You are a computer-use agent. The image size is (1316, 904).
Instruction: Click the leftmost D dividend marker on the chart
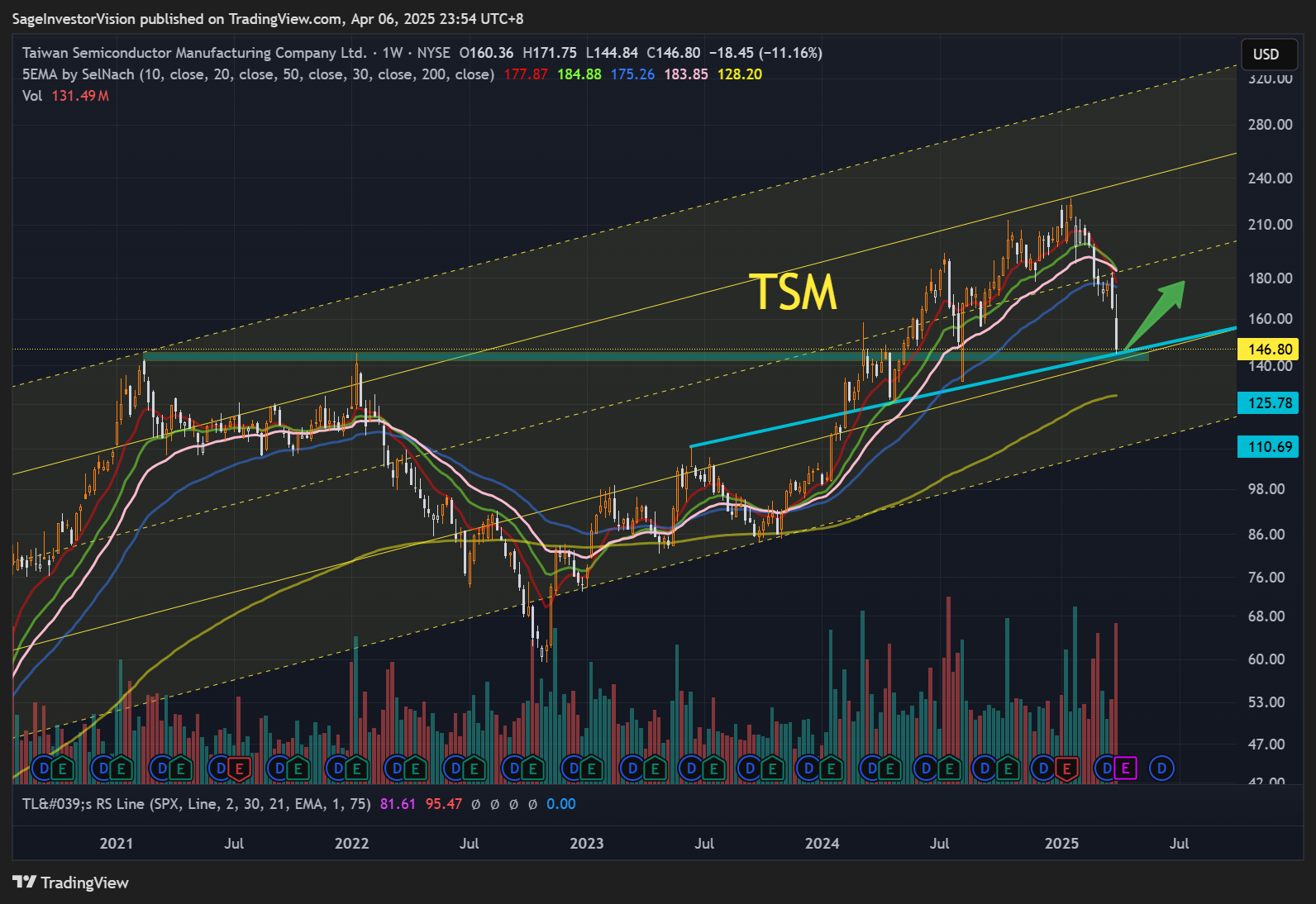[x=44, y=769]
